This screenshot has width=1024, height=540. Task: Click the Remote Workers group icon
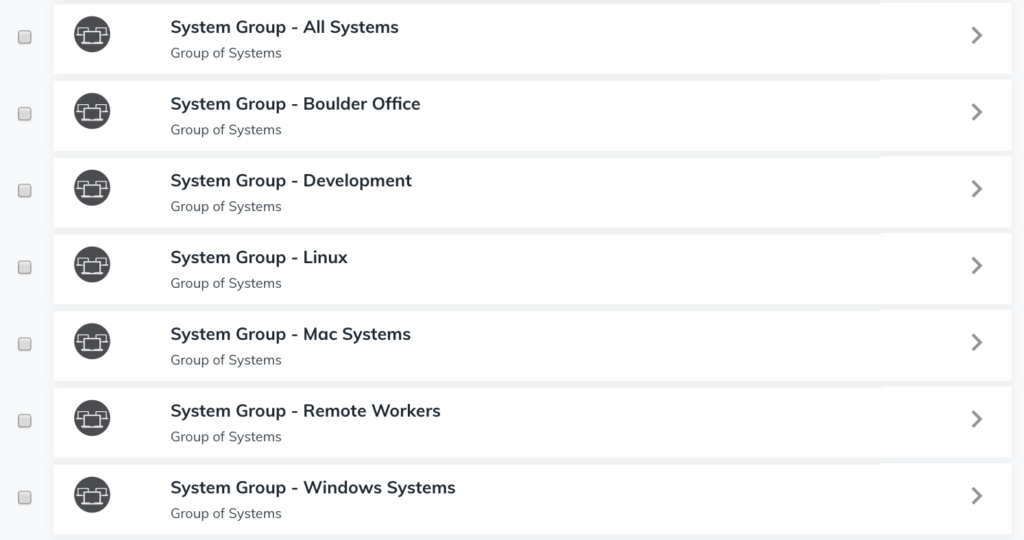(x=92, y=418)
